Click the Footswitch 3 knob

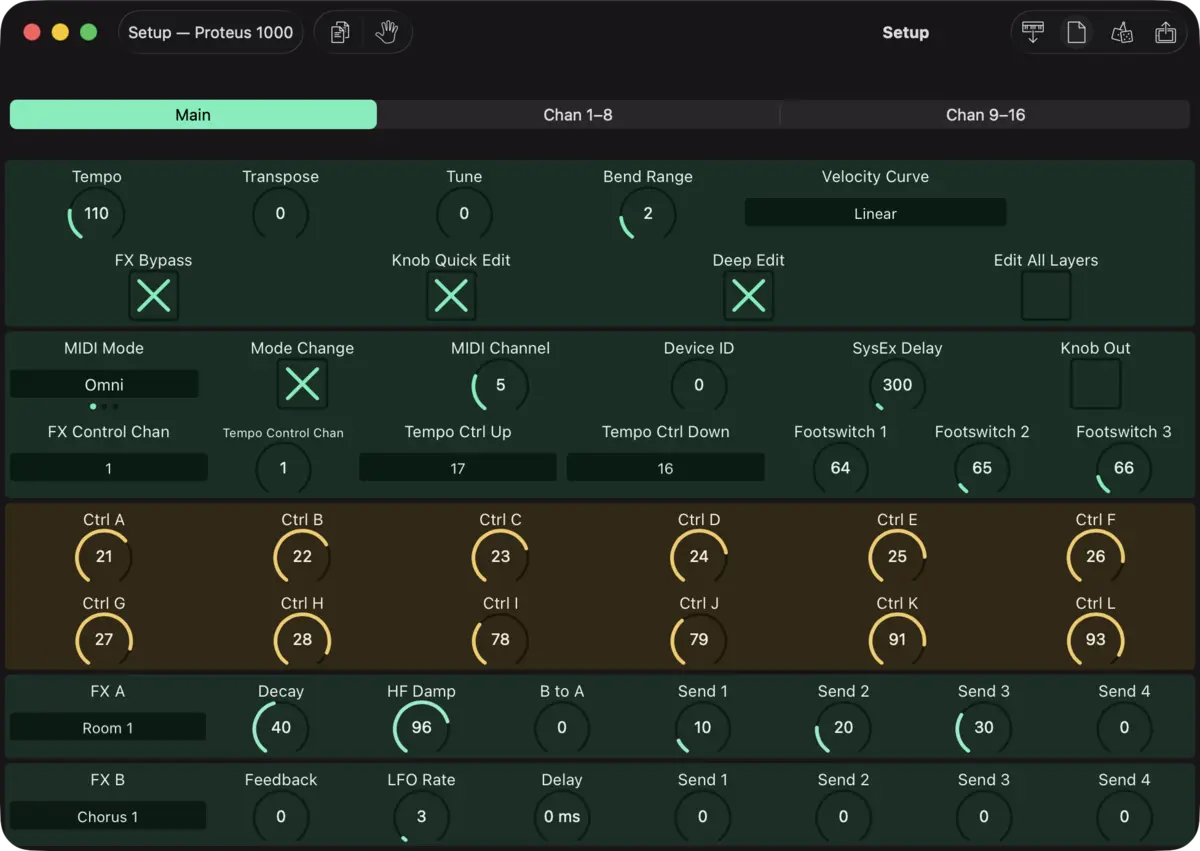[x=1124, y=468]
